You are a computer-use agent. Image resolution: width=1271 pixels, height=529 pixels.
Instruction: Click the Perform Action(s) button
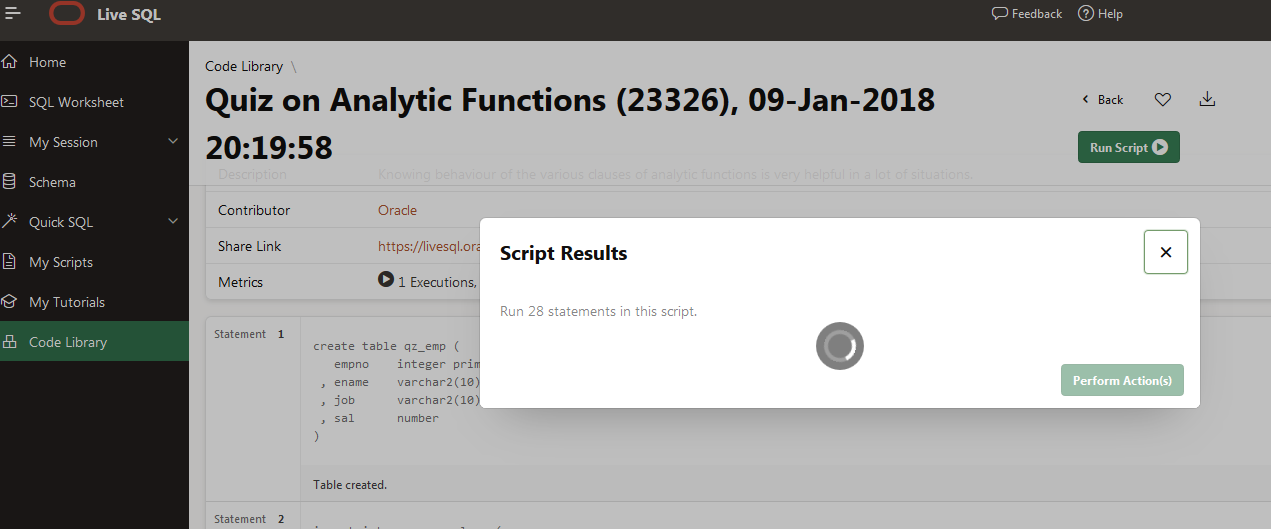(1122, 380)
